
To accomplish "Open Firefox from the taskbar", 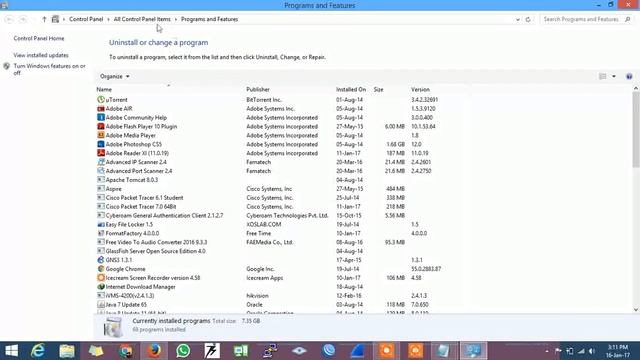I will pyautogui.click(x=154, y=351).
